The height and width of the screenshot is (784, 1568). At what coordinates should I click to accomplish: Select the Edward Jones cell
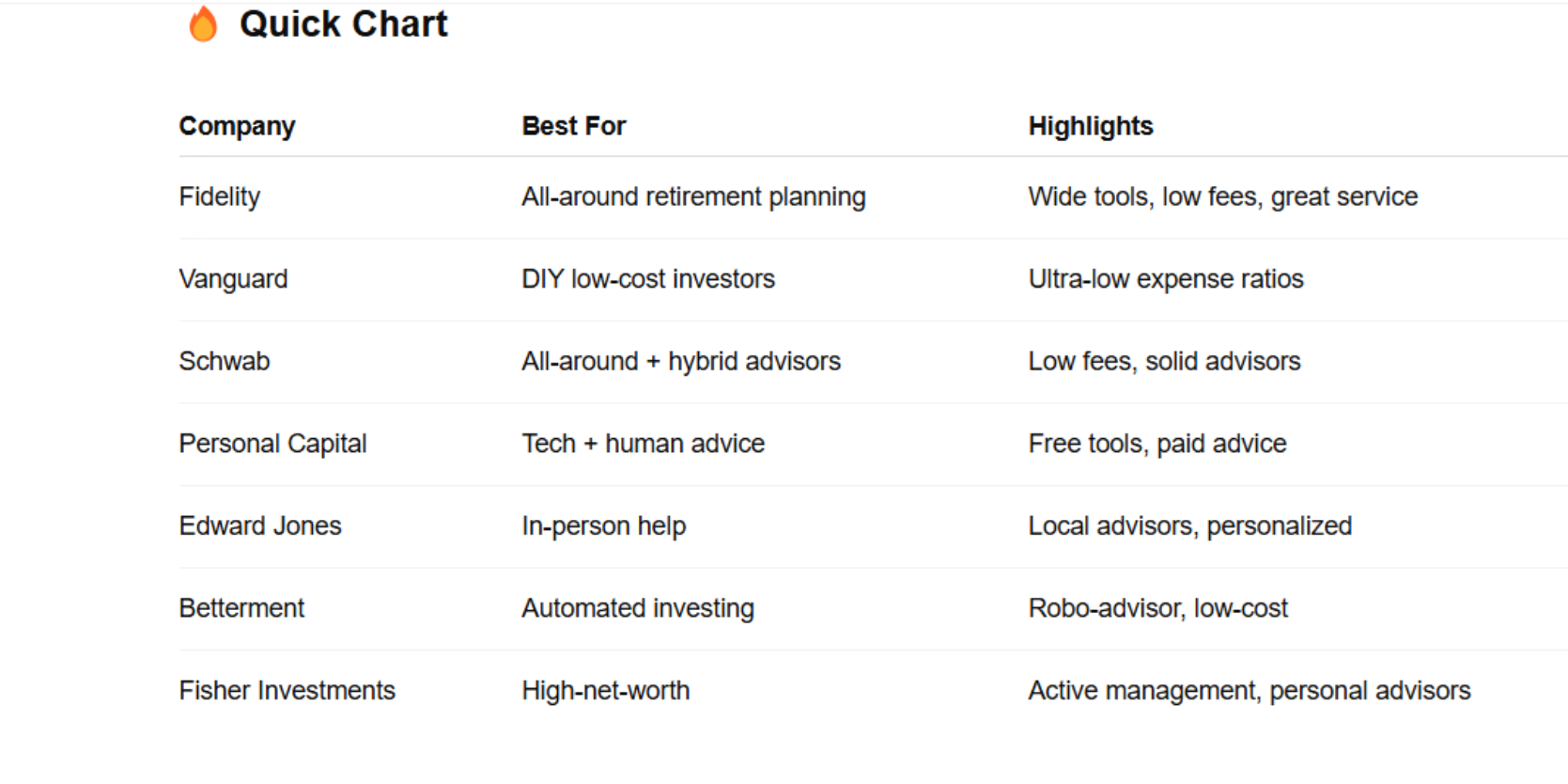(259, 525)
